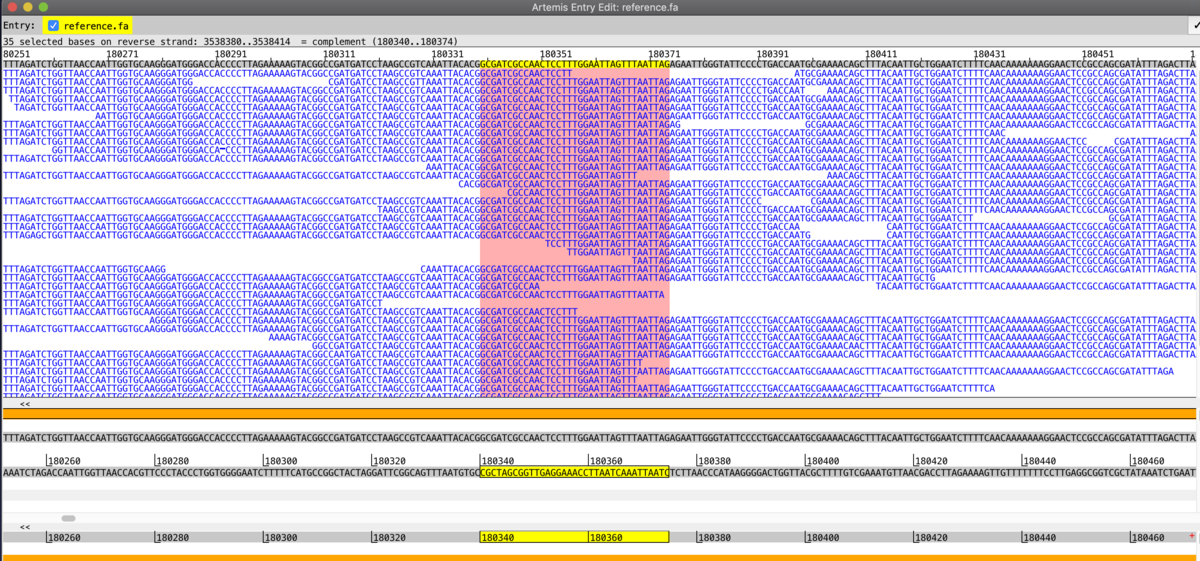Click the yellow highlighted reverse-strand sequence CGCTAGCGGTTGAGG
This screenshot has height=561, width=1200.
click(x=574, y=472)
